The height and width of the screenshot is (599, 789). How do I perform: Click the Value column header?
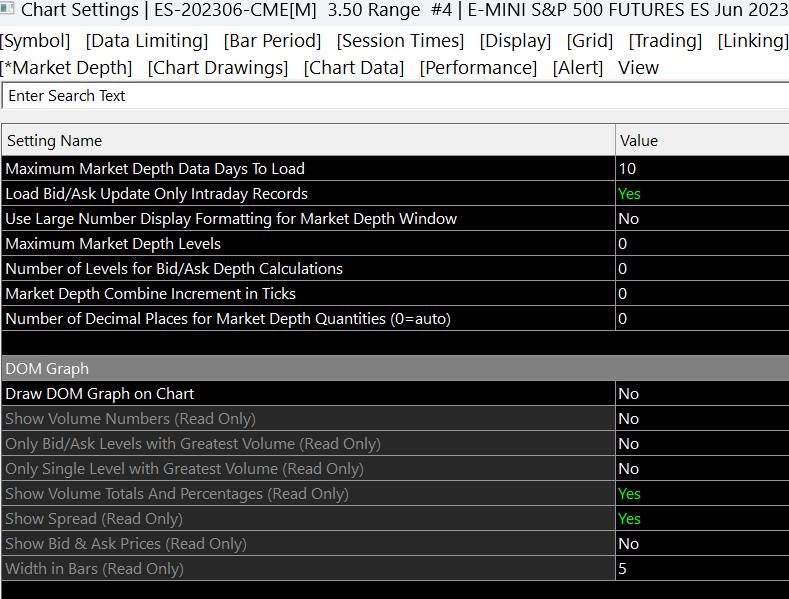702,140
